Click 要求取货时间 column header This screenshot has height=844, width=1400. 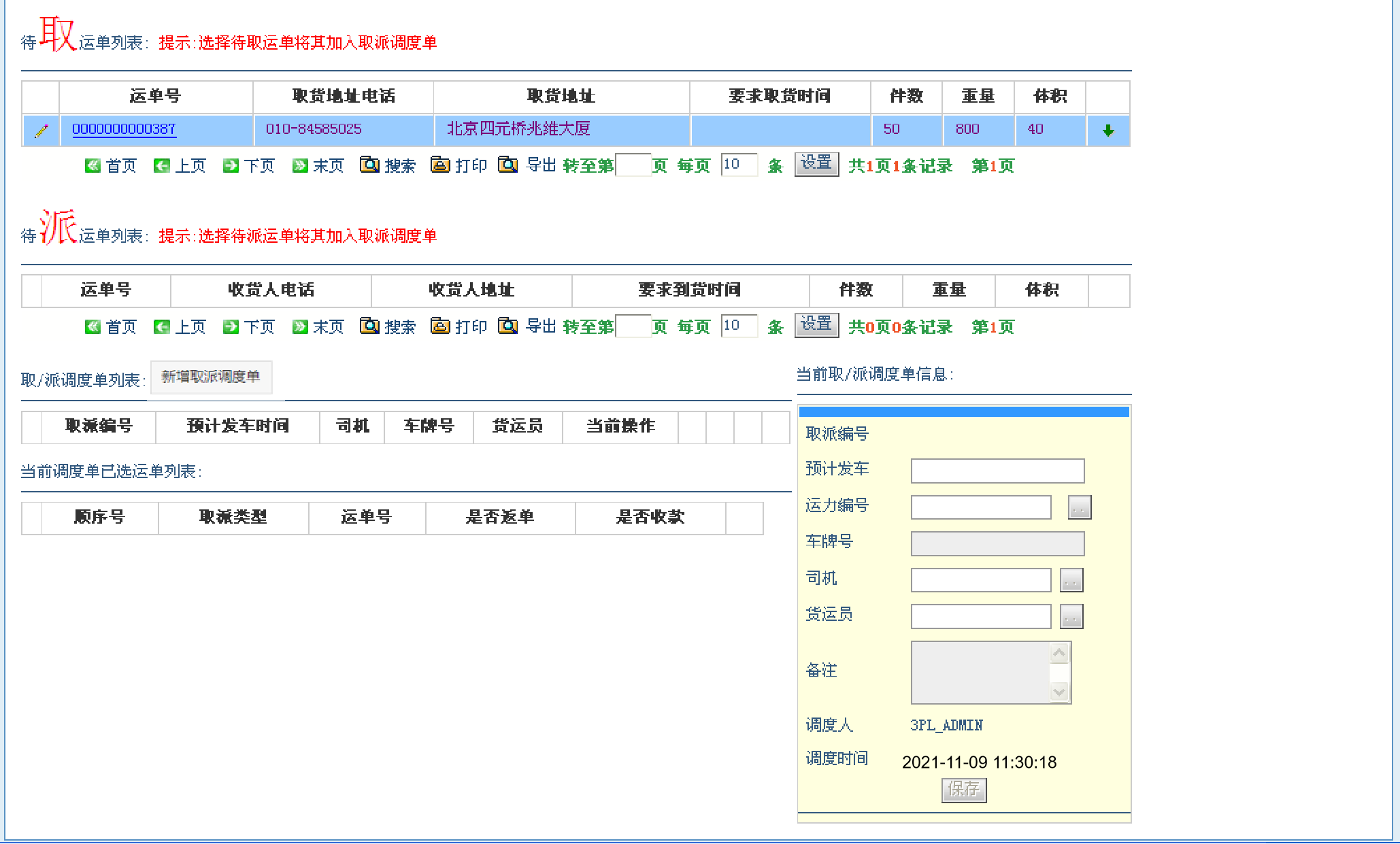[x=780, y=97]
